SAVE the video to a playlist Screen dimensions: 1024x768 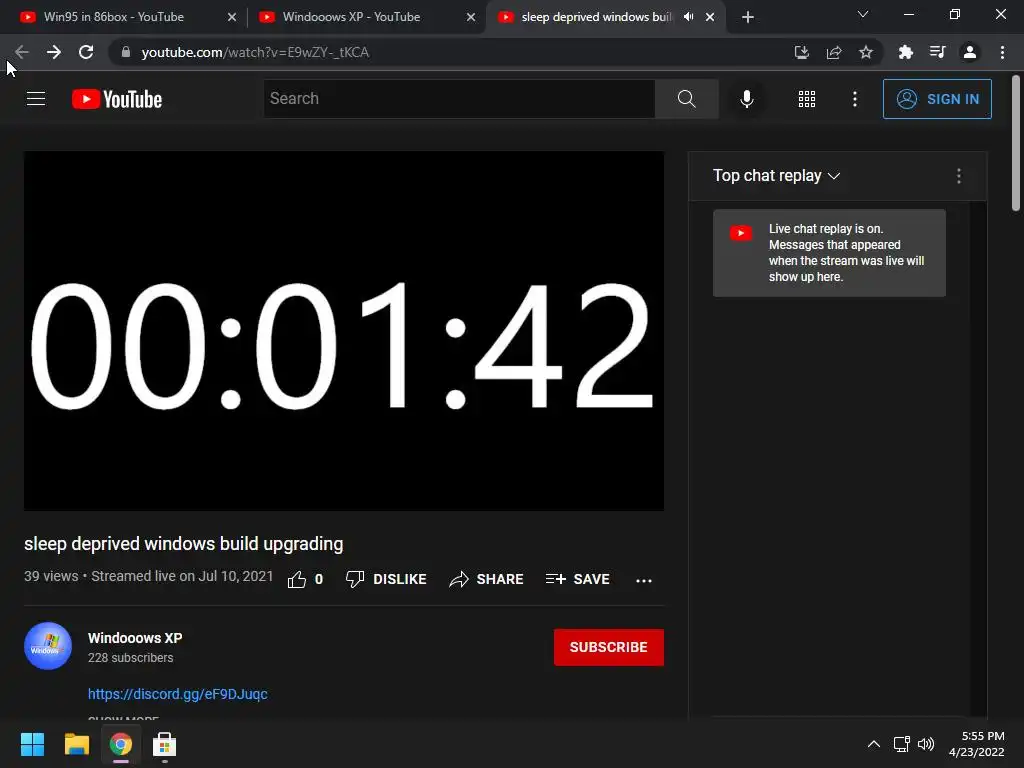(578, 579)
